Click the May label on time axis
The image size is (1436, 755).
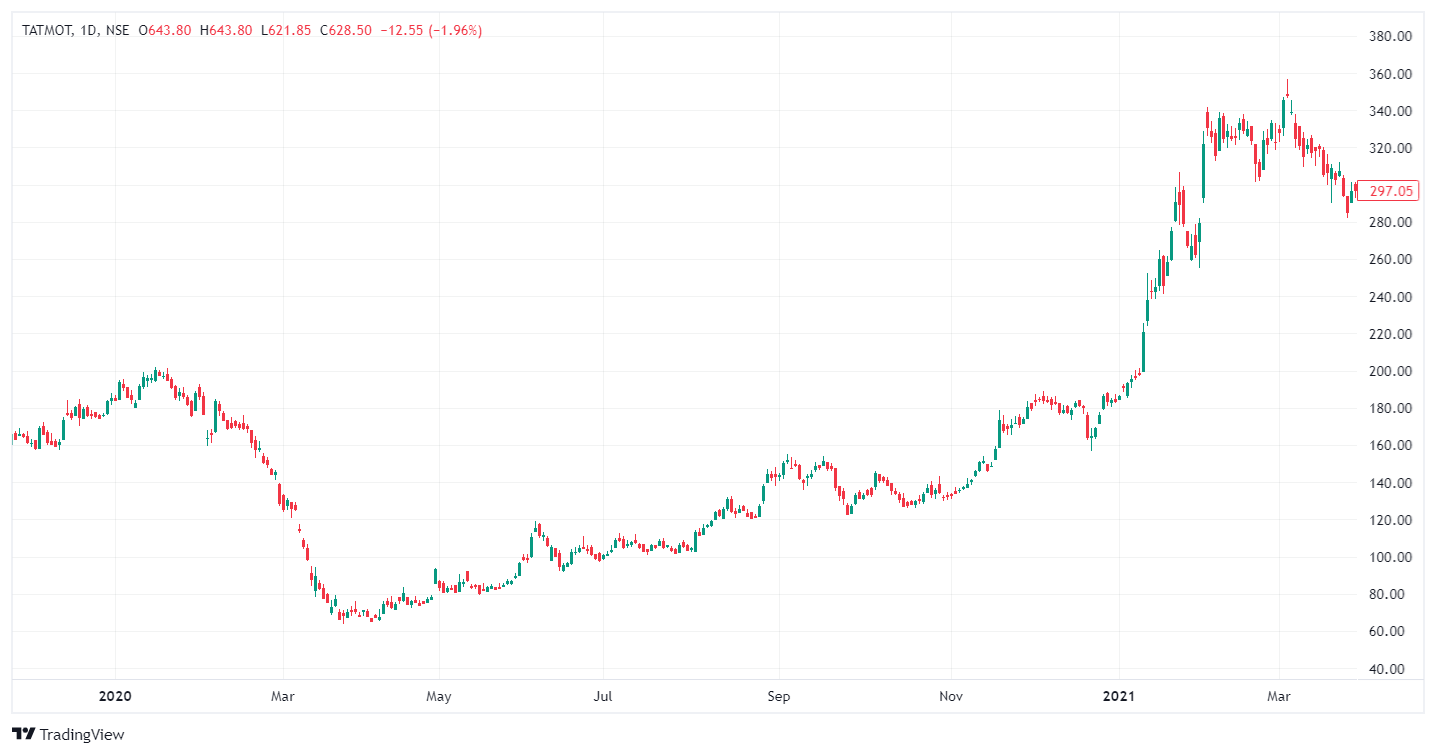(439, 695)
